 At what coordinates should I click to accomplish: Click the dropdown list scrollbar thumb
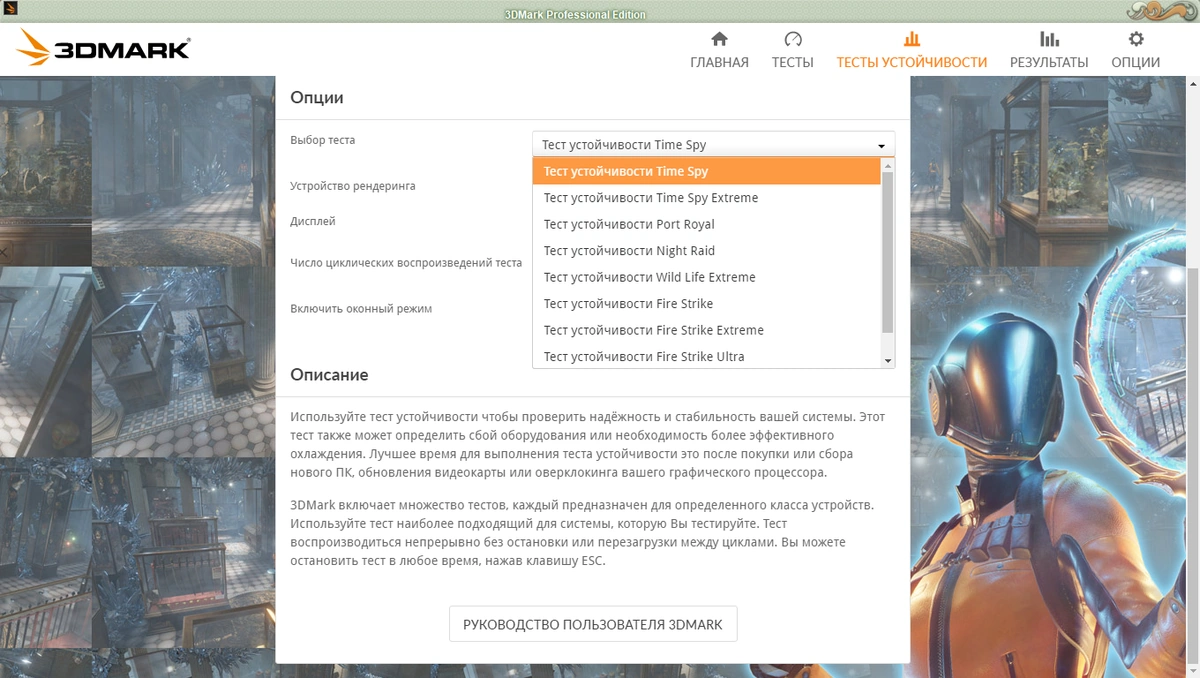click(x=888, y=251)
